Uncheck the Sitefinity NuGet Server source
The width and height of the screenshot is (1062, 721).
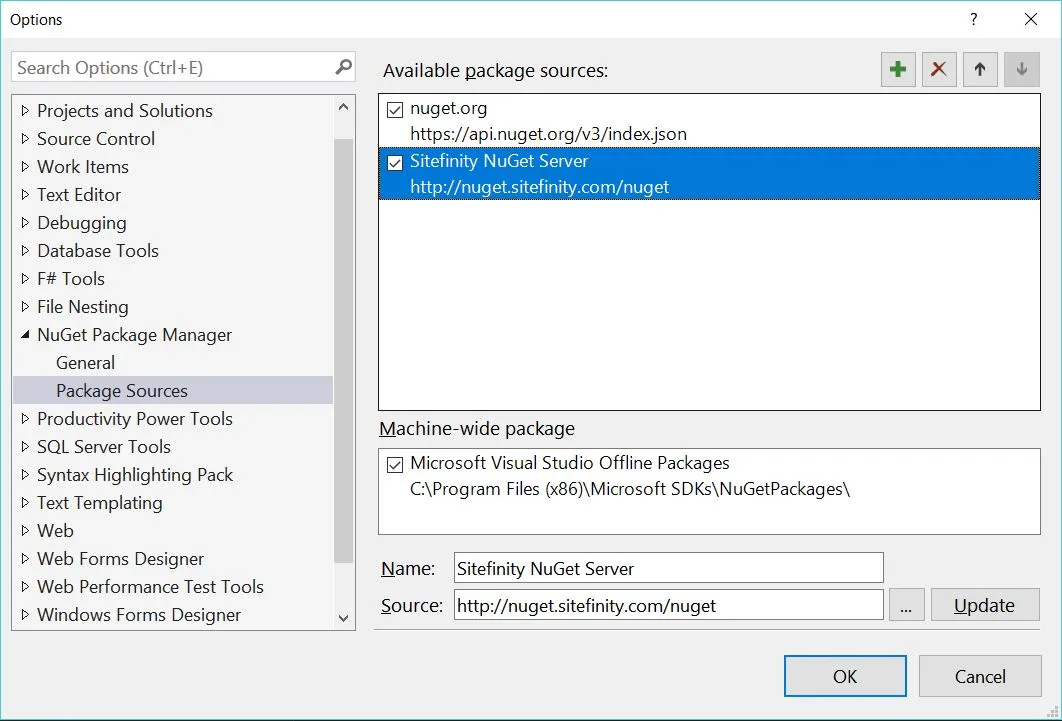[395, 162]
